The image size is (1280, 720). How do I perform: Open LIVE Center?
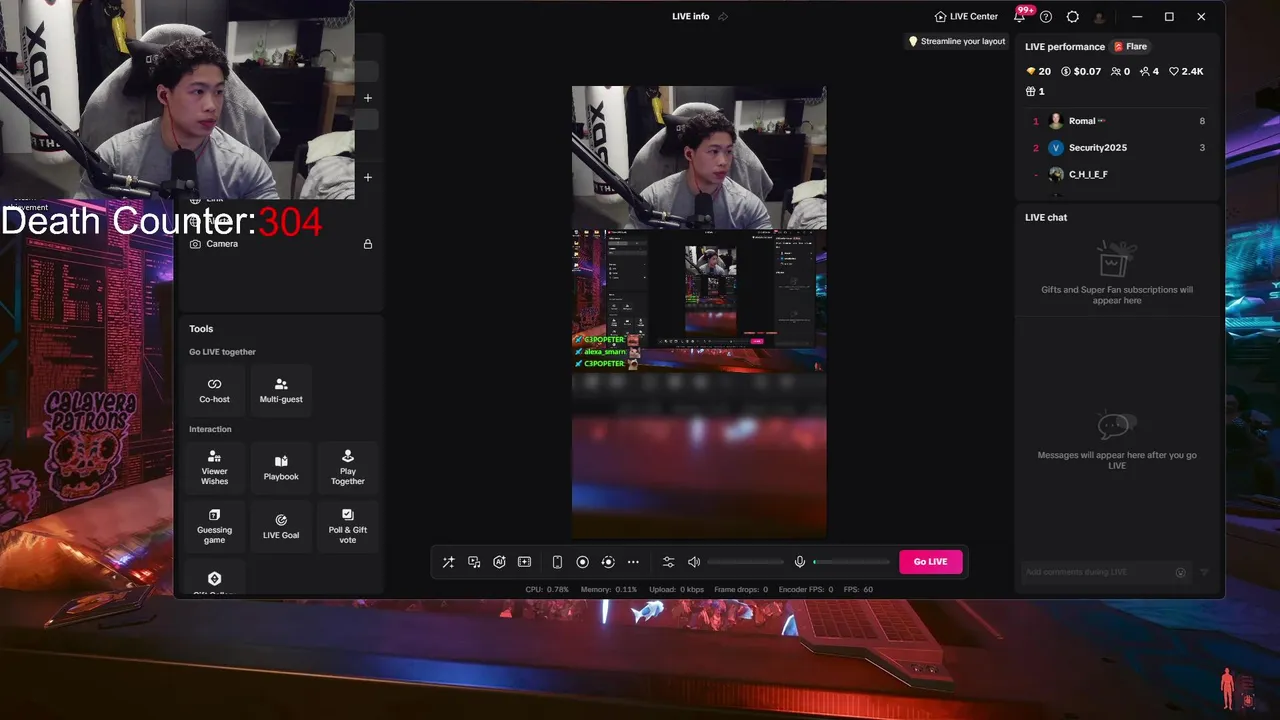(x=966, y=17)
